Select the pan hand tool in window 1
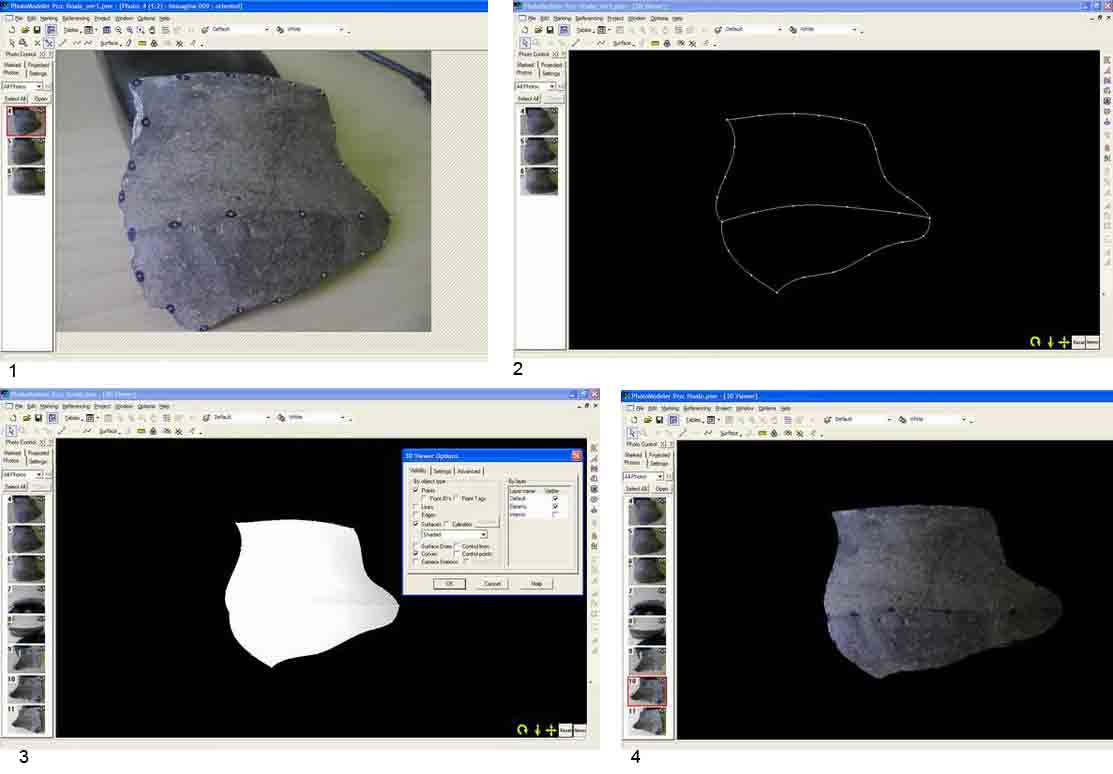The width and height of the screenshot is (1113, 774). click(153, 30)
